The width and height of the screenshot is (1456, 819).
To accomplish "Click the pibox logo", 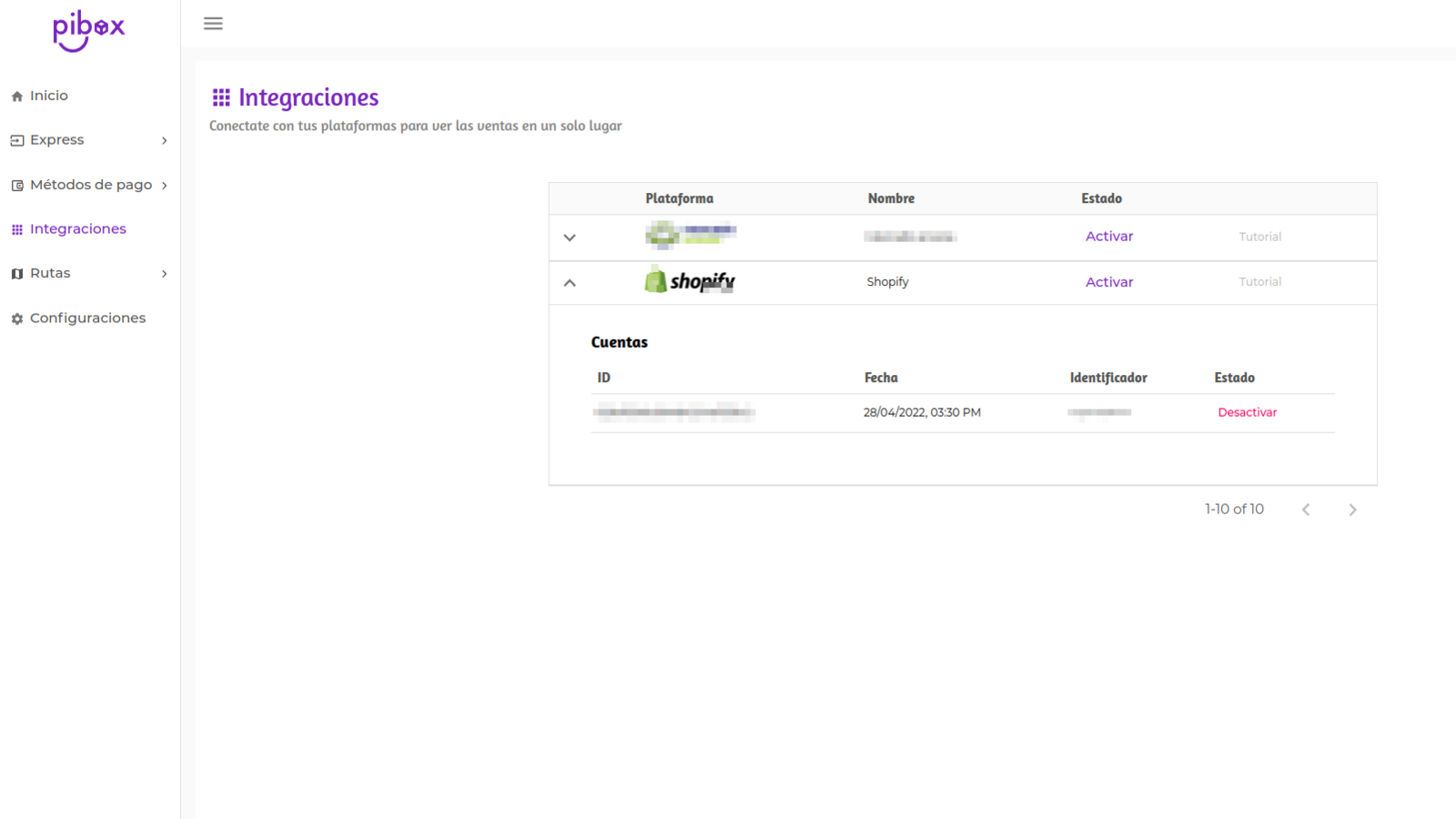I will [x=88, y=31].
